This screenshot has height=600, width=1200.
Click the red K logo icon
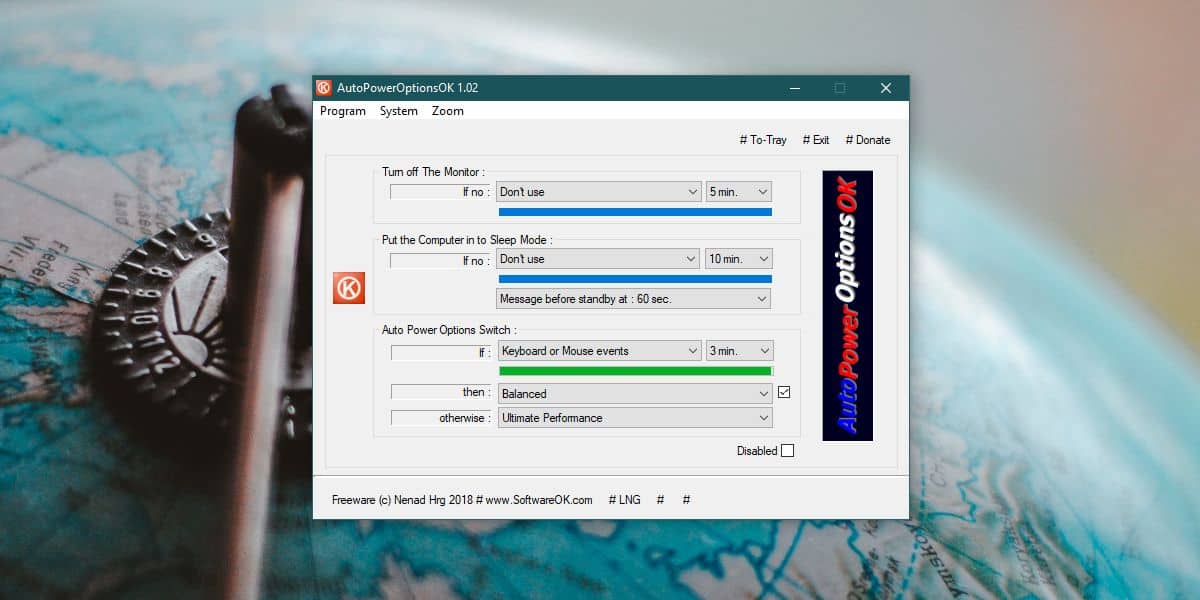[x=349, y=288]
